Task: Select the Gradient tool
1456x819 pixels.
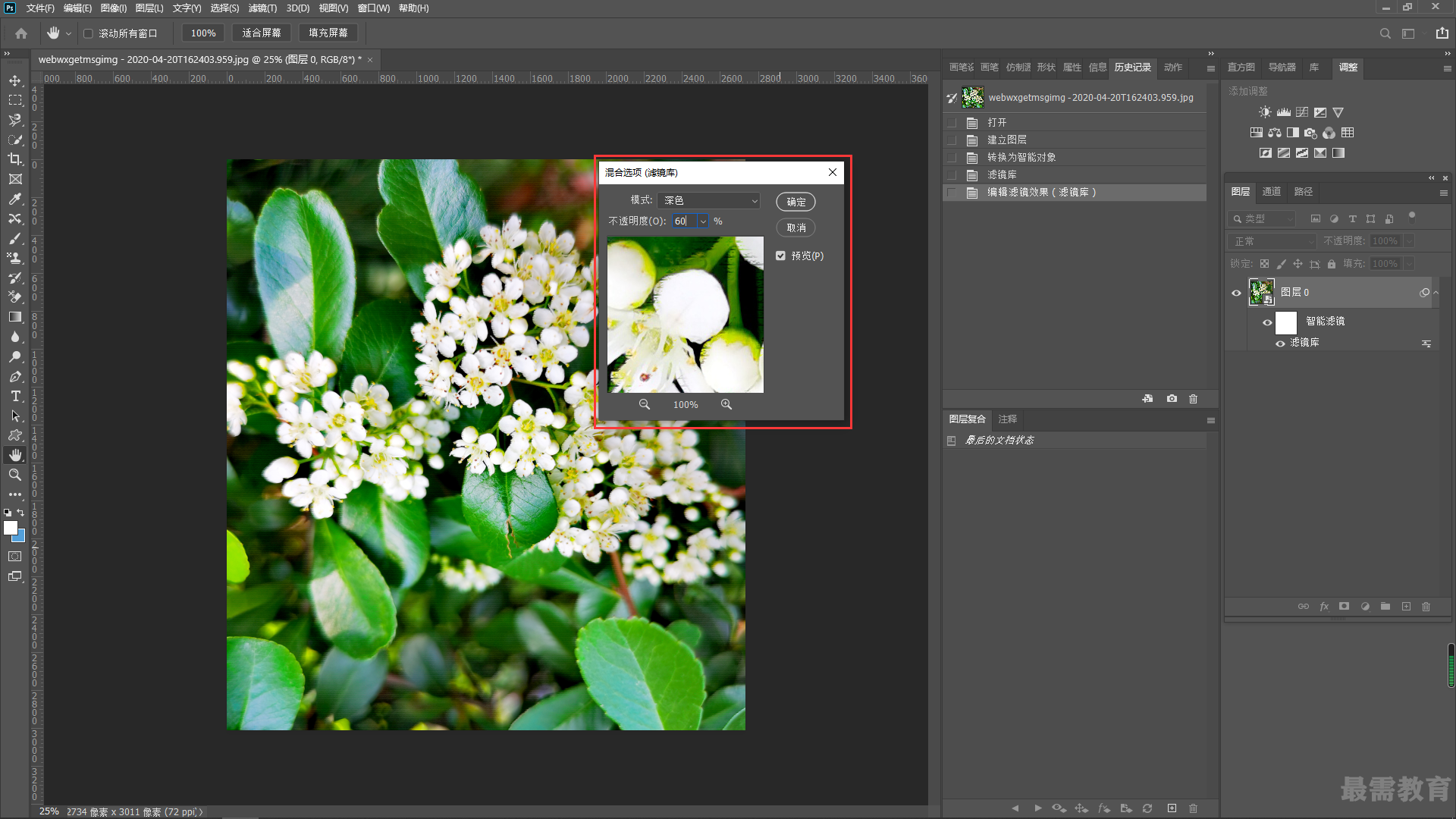Action: point(15,317)
